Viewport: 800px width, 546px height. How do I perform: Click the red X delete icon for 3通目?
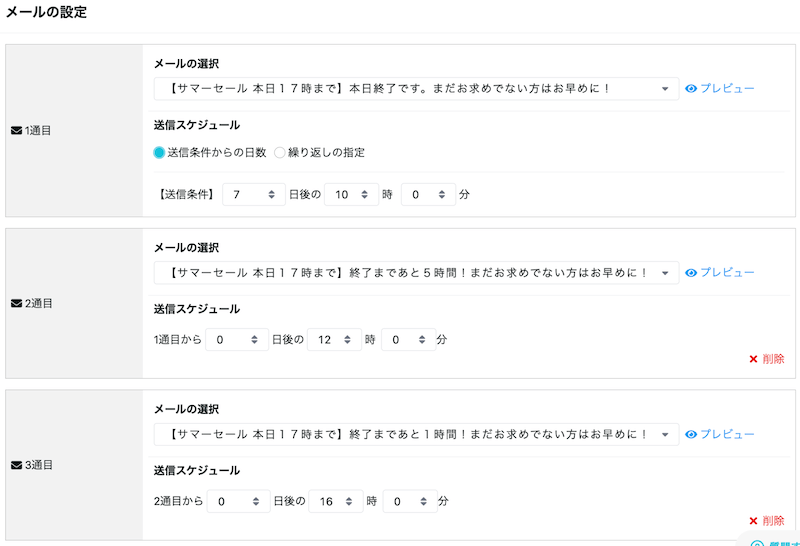point(753,521)
